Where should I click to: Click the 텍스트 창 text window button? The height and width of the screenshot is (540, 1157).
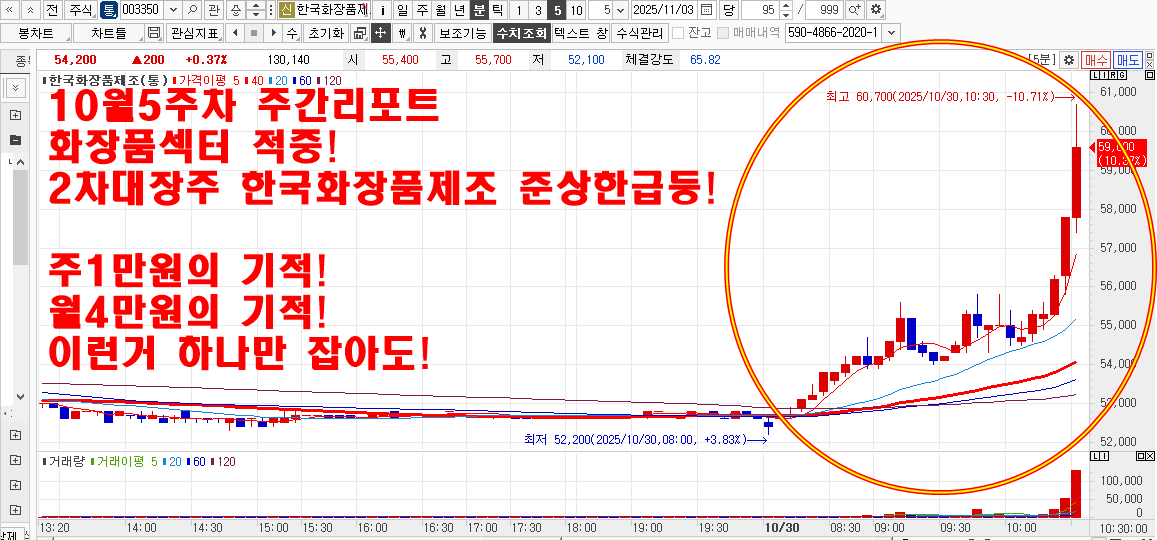581,32
